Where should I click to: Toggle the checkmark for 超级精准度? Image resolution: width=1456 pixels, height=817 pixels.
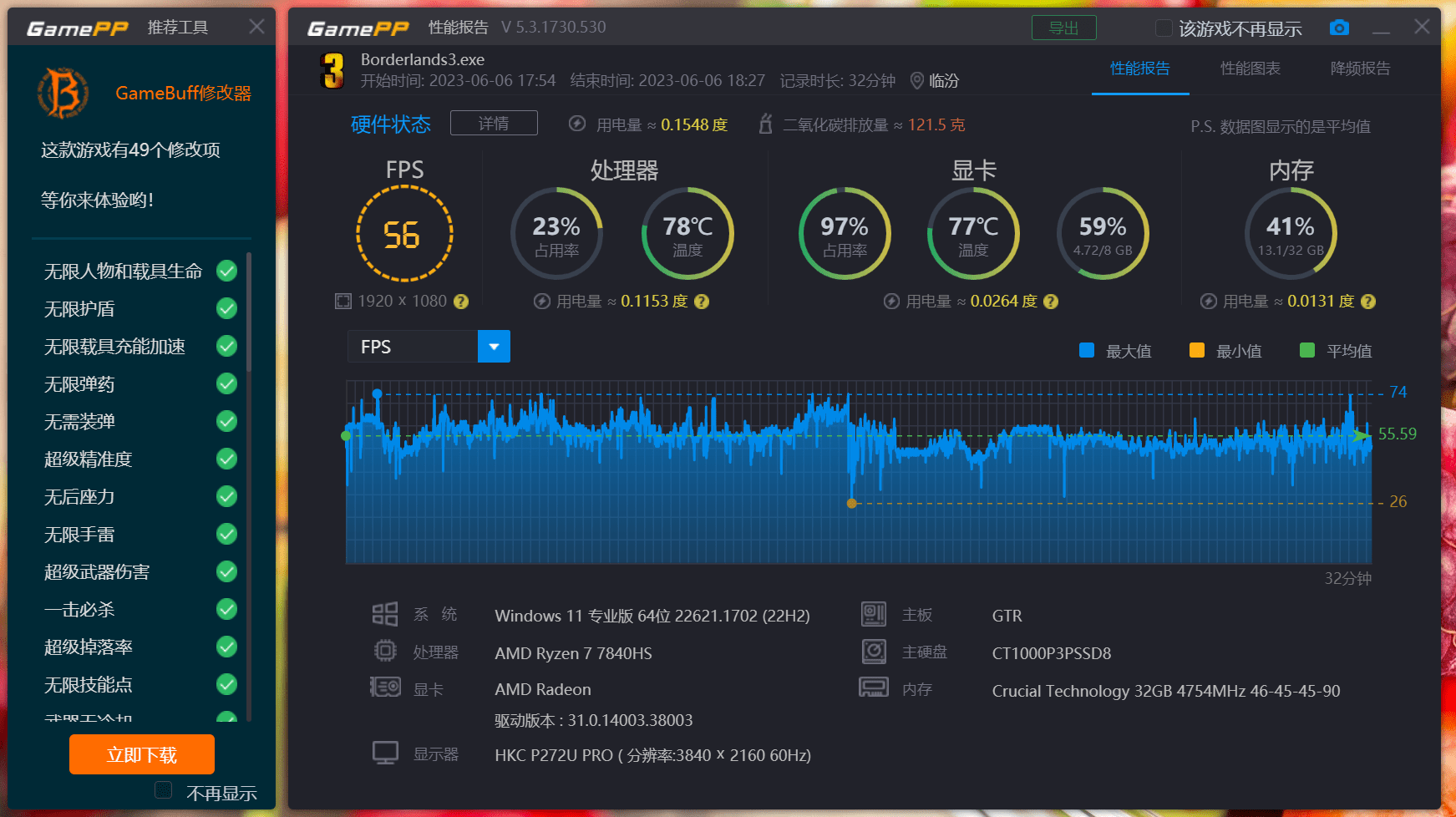[x=226, y=459]
